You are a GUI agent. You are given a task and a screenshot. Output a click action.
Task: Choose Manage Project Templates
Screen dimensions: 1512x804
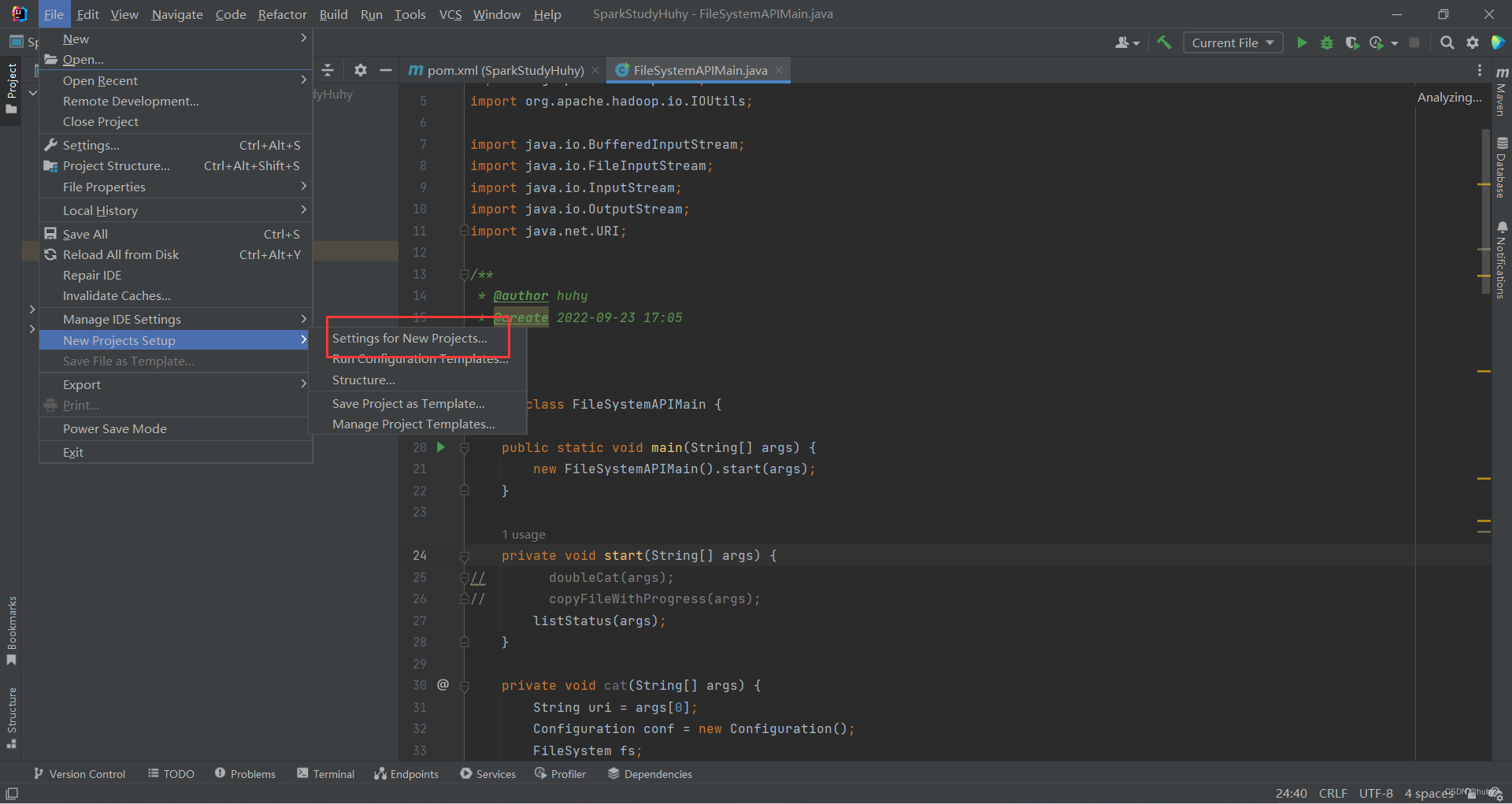[x=417, y=424]
